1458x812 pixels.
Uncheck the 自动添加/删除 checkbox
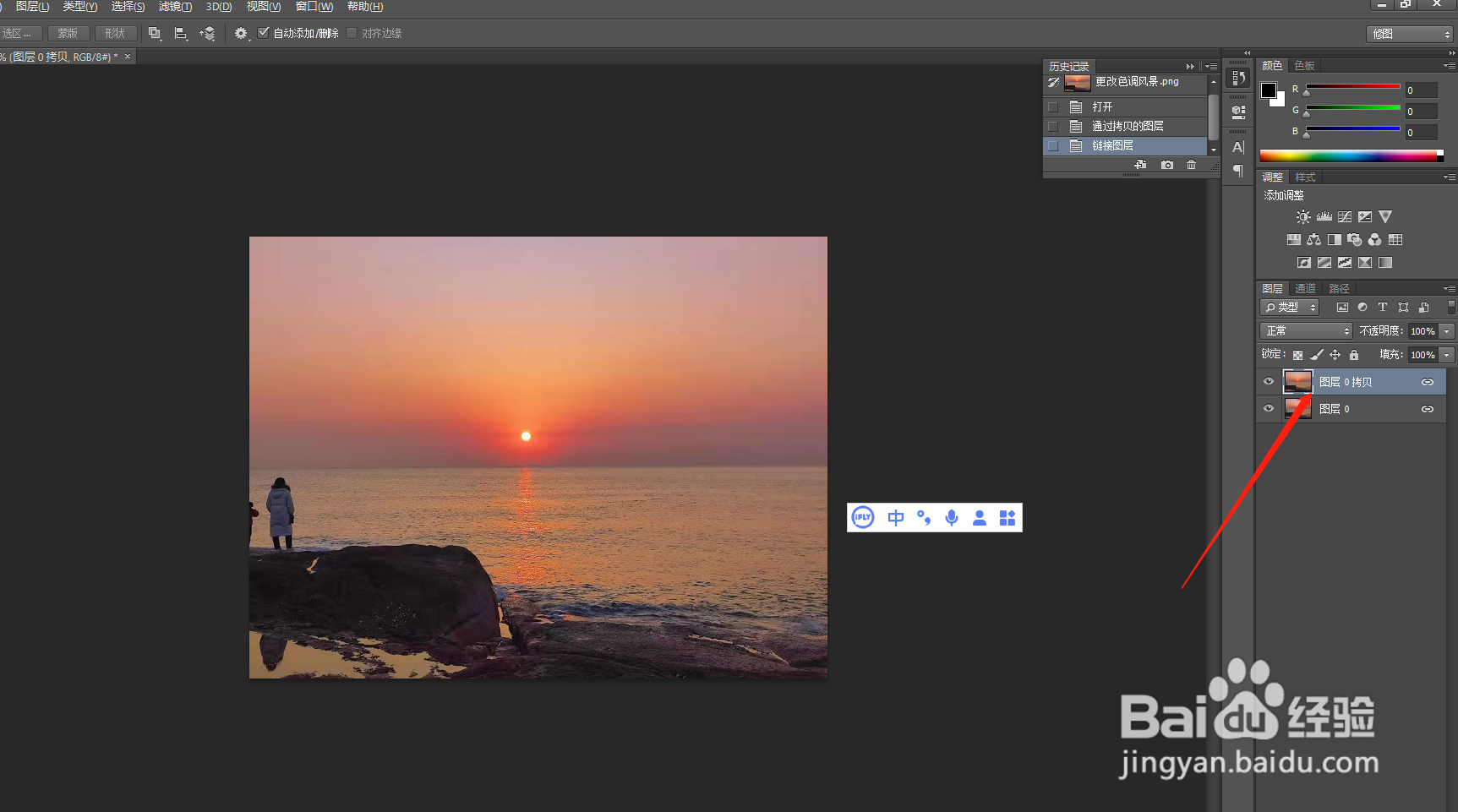[x=264, y=33]
